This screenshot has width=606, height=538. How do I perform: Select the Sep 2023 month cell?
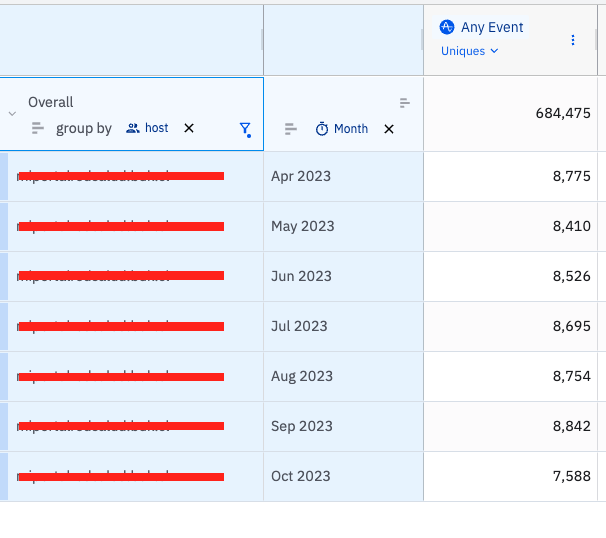[343, 426]
